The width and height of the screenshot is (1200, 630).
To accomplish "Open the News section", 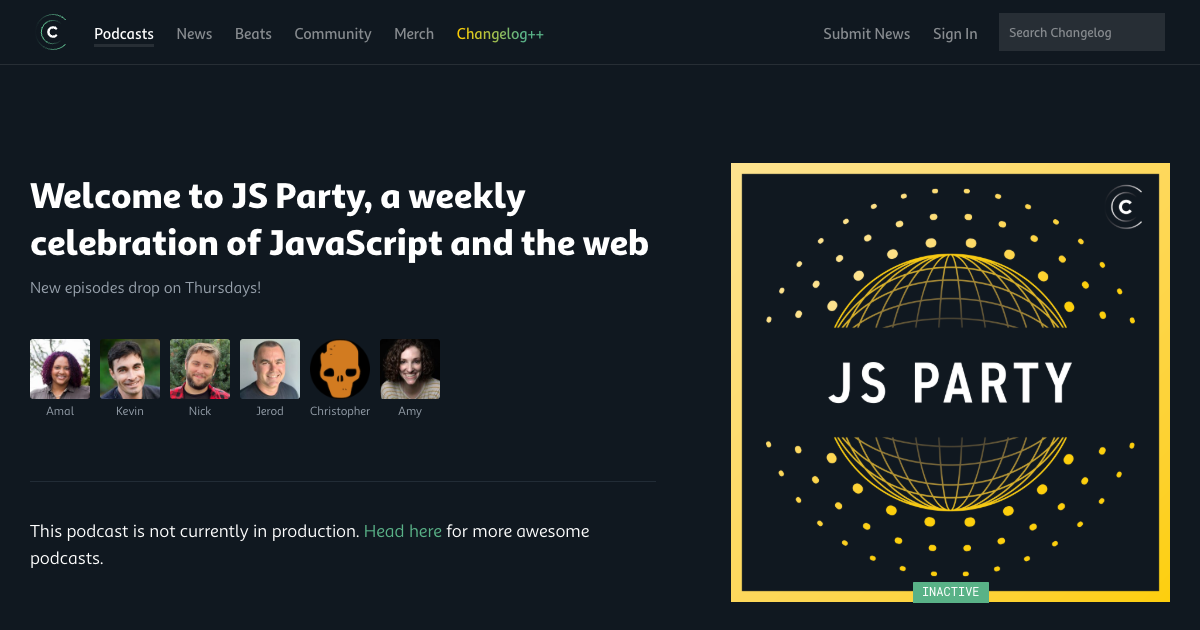I will (x=194, y=33).
